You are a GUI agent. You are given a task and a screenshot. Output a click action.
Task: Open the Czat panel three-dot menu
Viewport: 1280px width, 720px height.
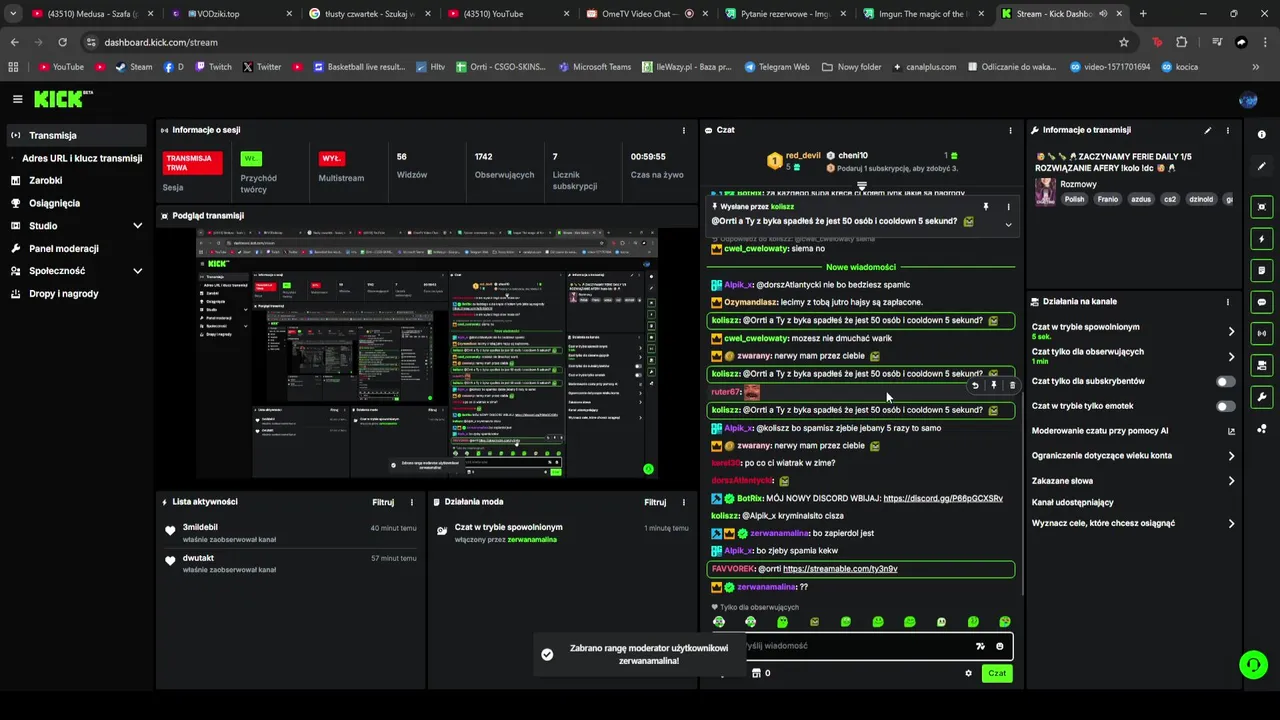coord(1010,130)
